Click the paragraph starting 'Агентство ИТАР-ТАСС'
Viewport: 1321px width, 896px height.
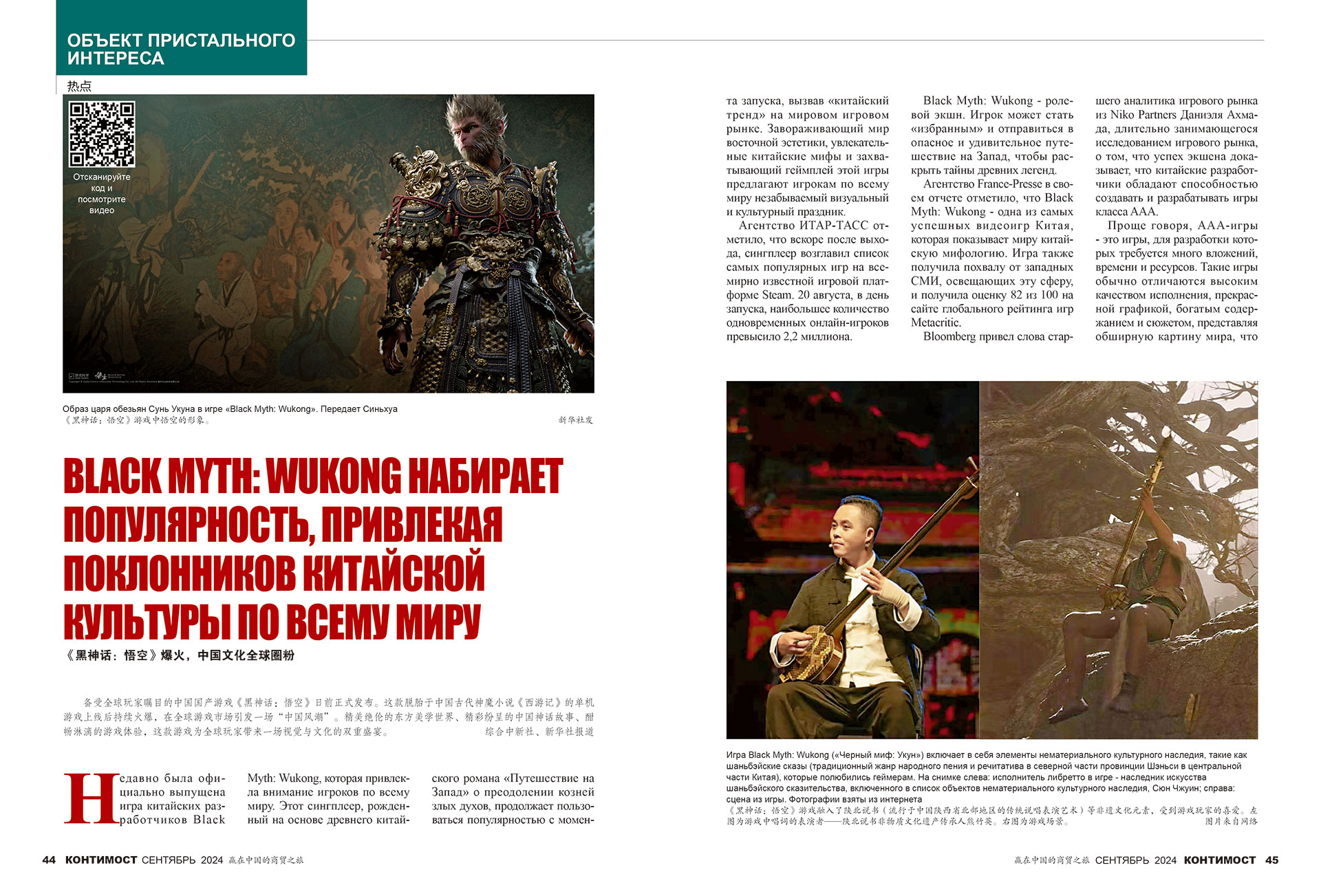coord(808,281)
